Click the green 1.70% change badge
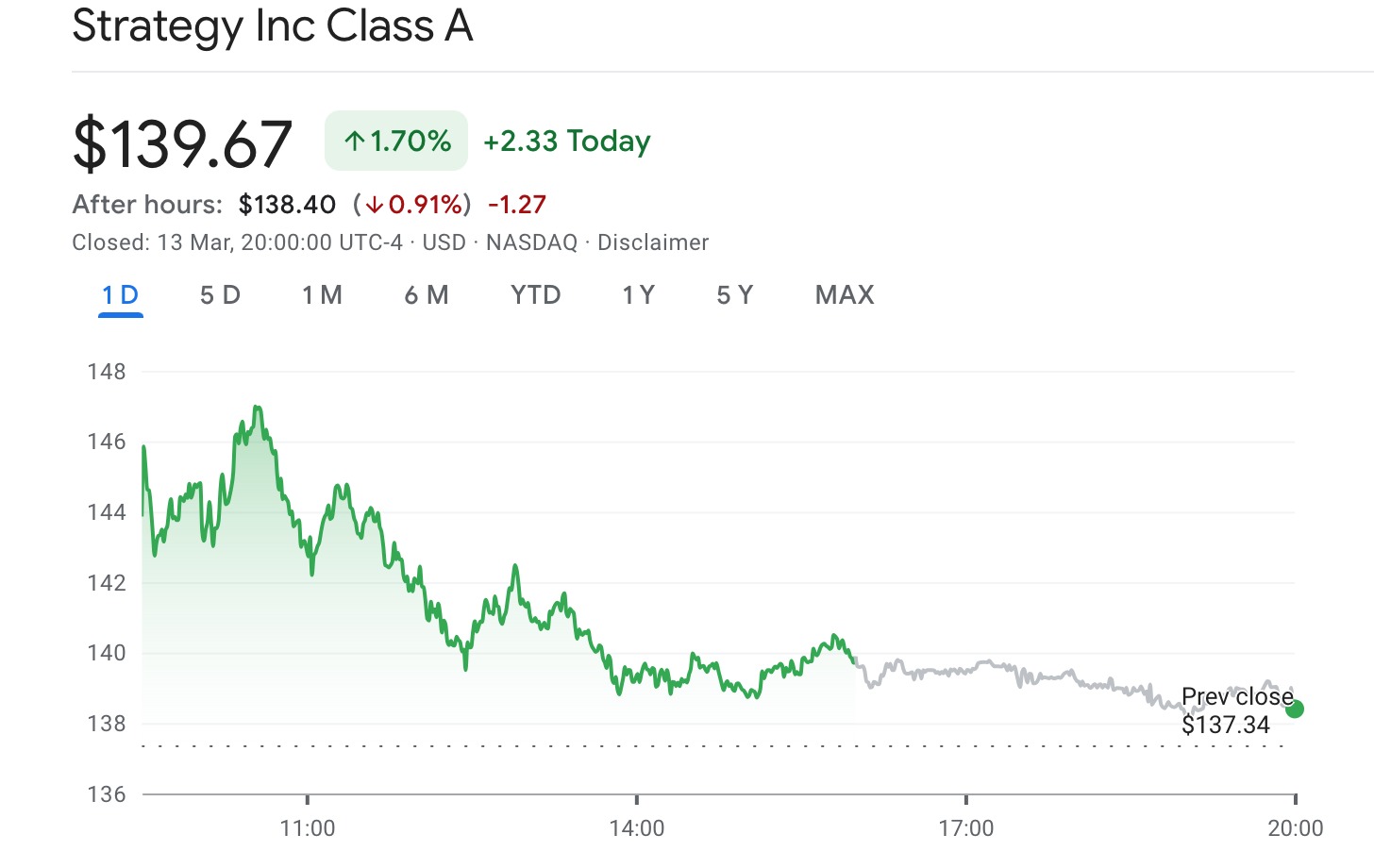 pyautogui.click(x=396, y=142)
